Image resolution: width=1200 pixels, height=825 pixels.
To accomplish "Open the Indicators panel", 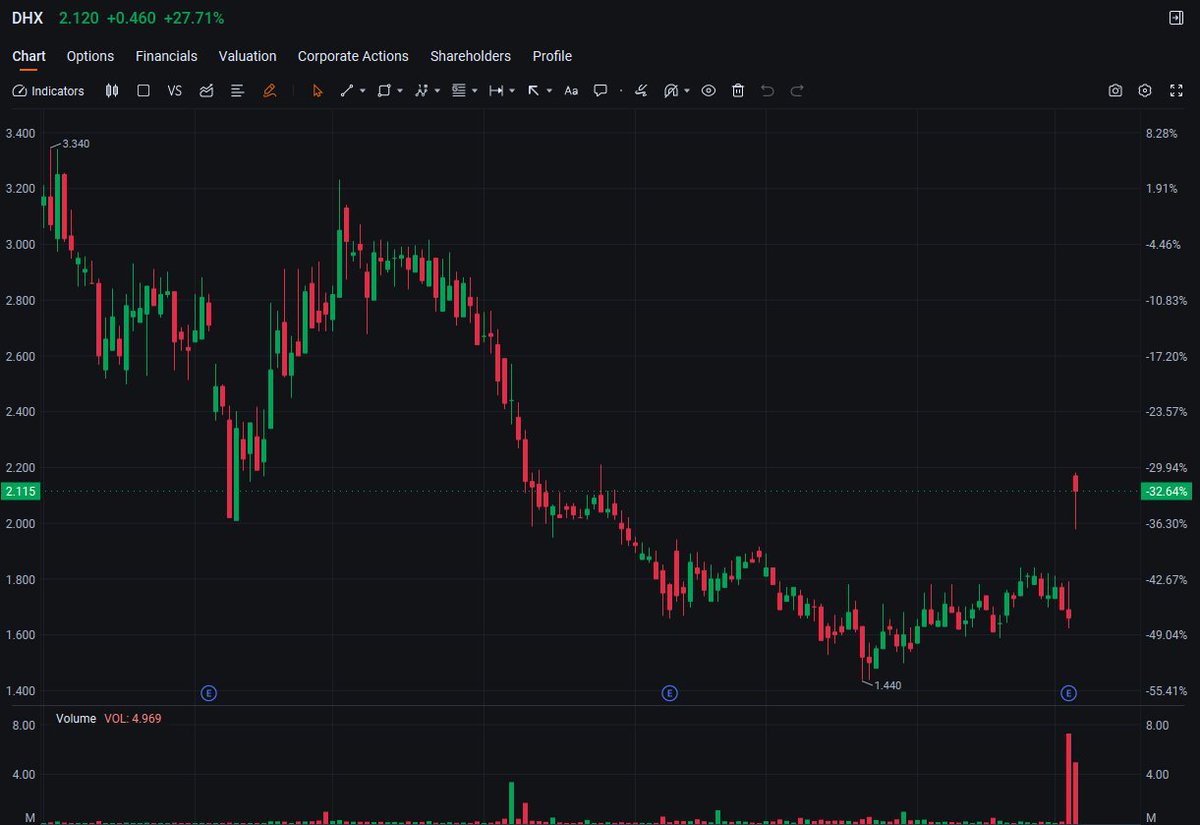I will 47,91.
